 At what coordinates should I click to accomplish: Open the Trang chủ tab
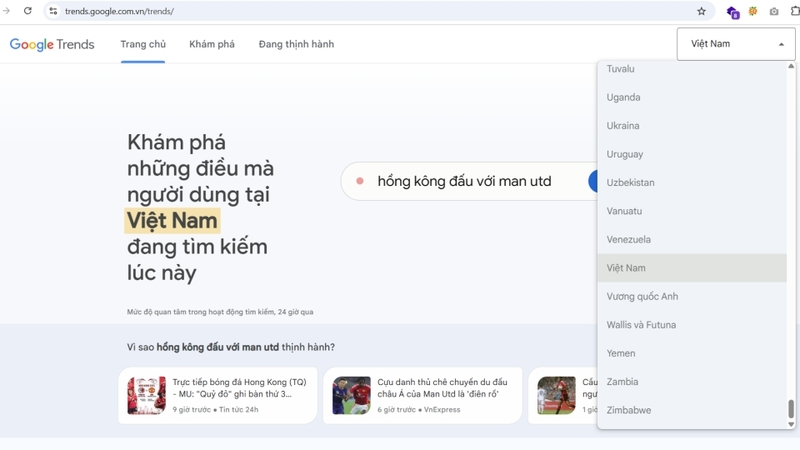pos(143,44)
